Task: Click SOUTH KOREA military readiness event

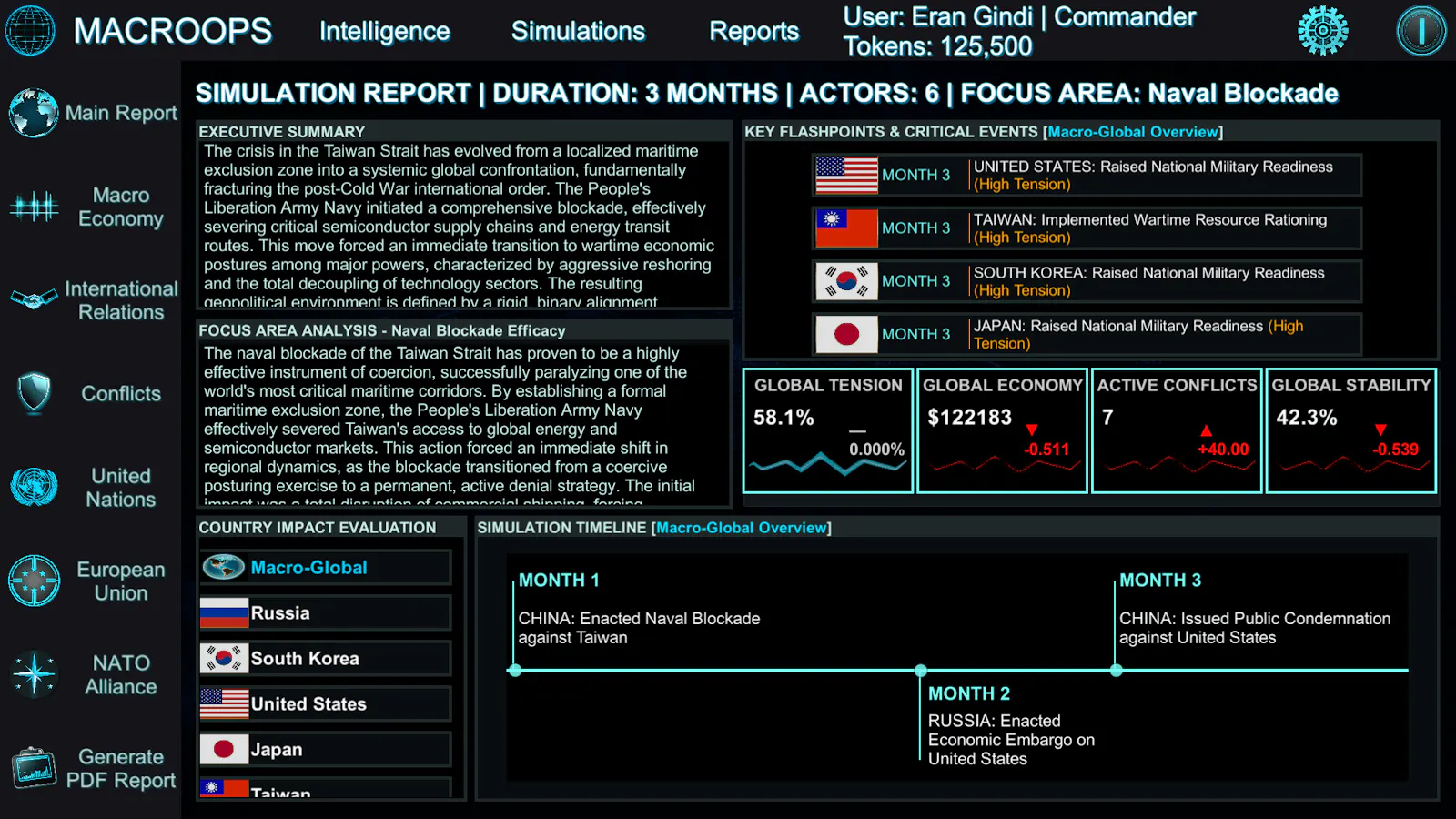Action: coord(1148,281)
